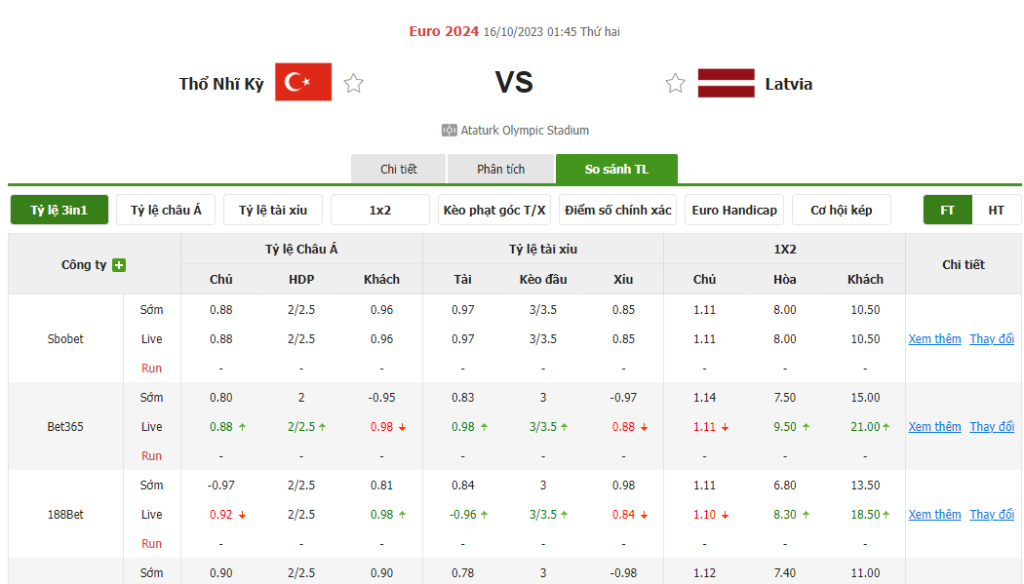This screenshot has width=1024, height=584.
Task: Select the Tỷ lệ 3in1 filter
Action: click(59, 210)
